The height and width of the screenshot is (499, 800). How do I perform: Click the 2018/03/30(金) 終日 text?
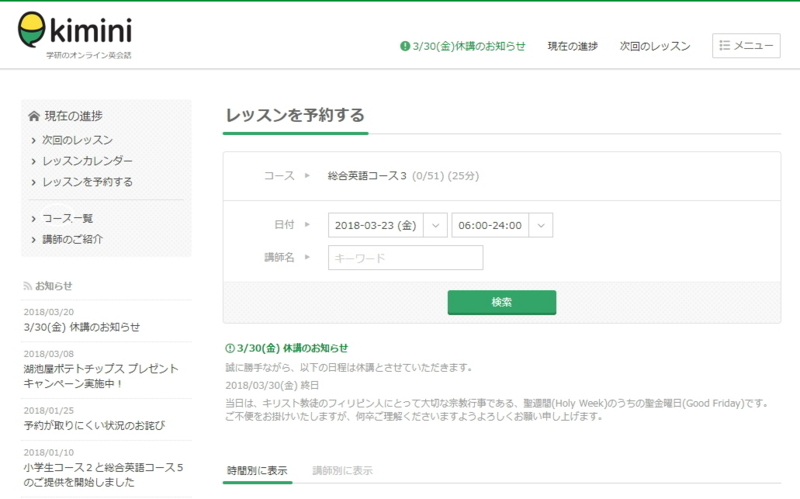(272, 385)
